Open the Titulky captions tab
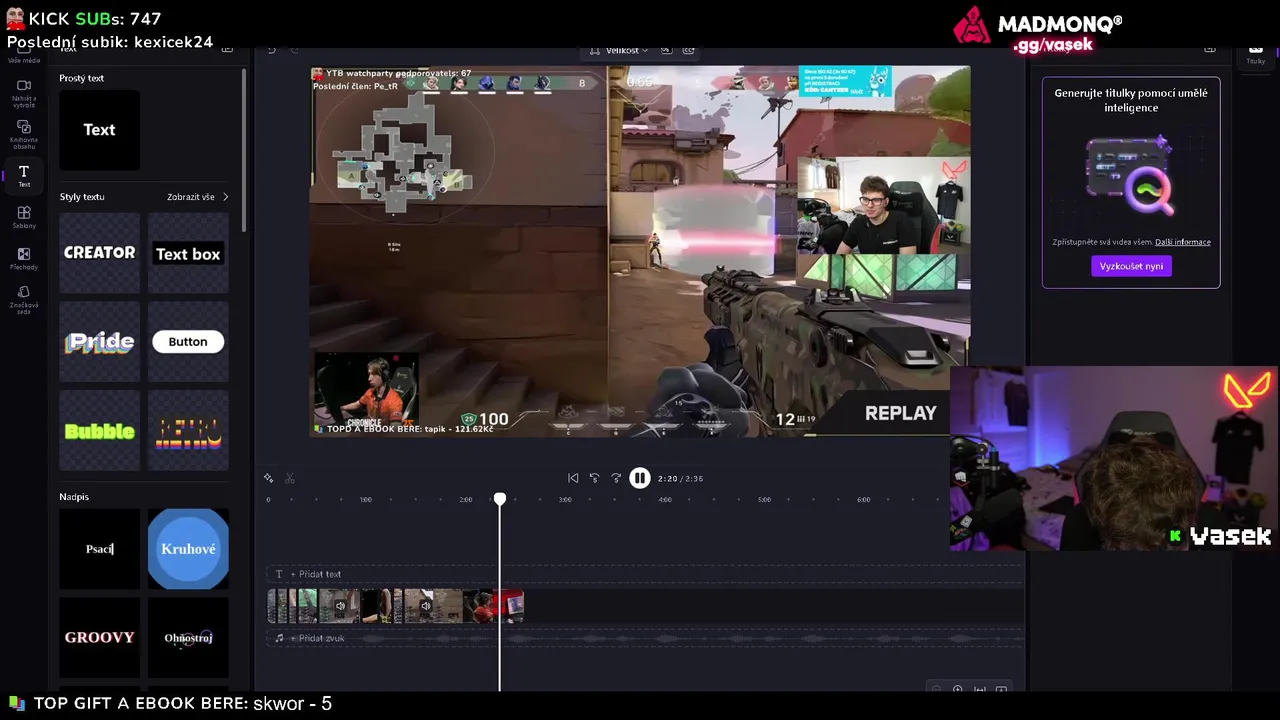 point(1256,54)
